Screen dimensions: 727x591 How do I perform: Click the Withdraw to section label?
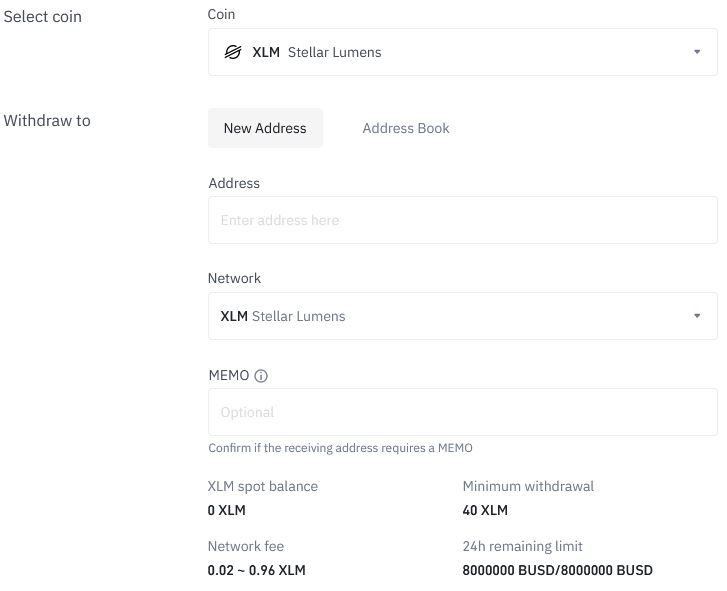coord(47,121)
